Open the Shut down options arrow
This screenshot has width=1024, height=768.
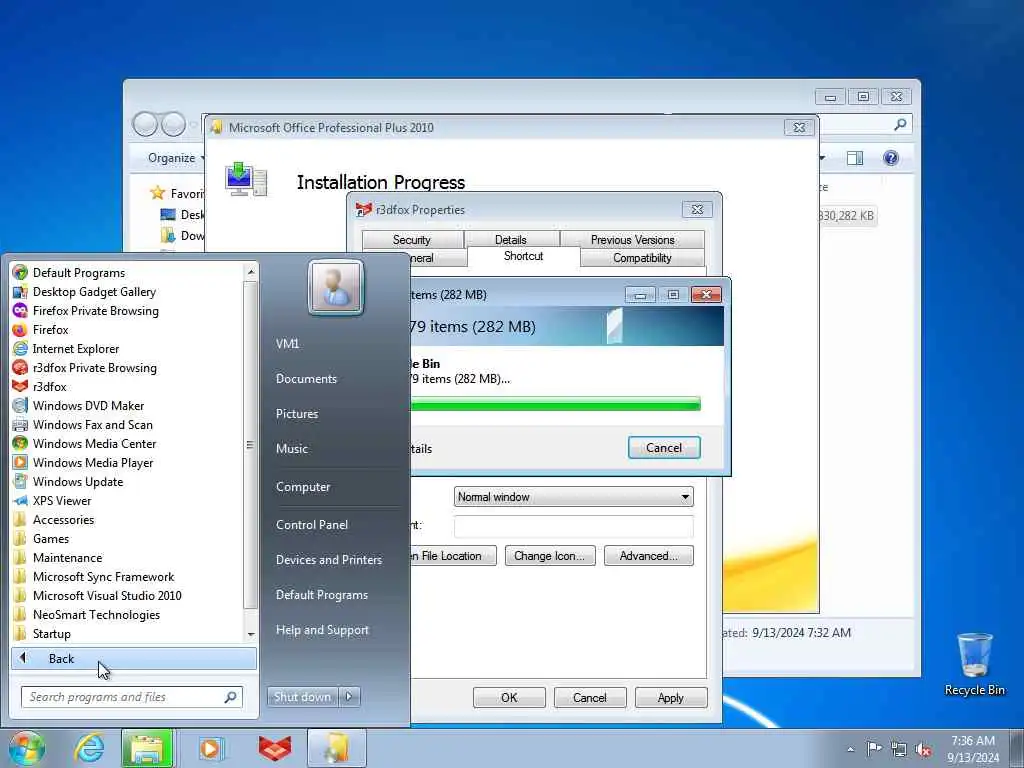click(349, 697)
